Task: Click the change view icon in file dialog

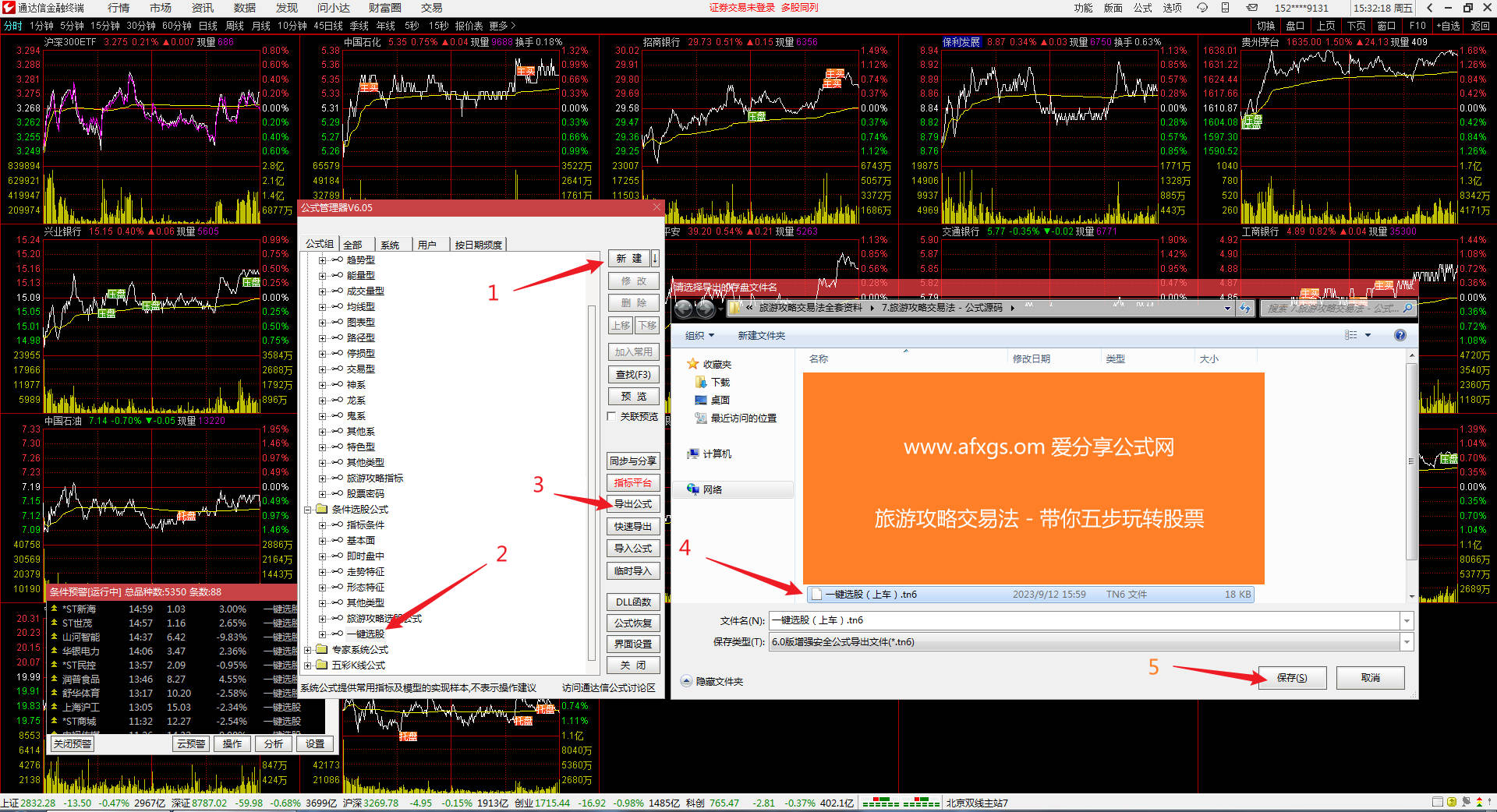Action: point(1351,335)
